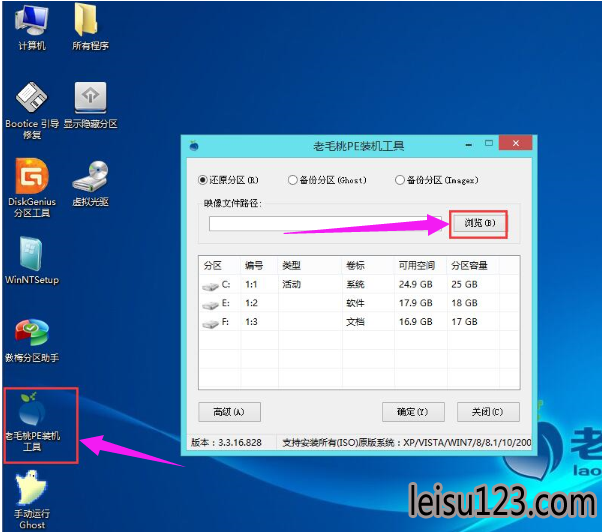Select 备份分区 (Imagex) radio option

point(437,180)
